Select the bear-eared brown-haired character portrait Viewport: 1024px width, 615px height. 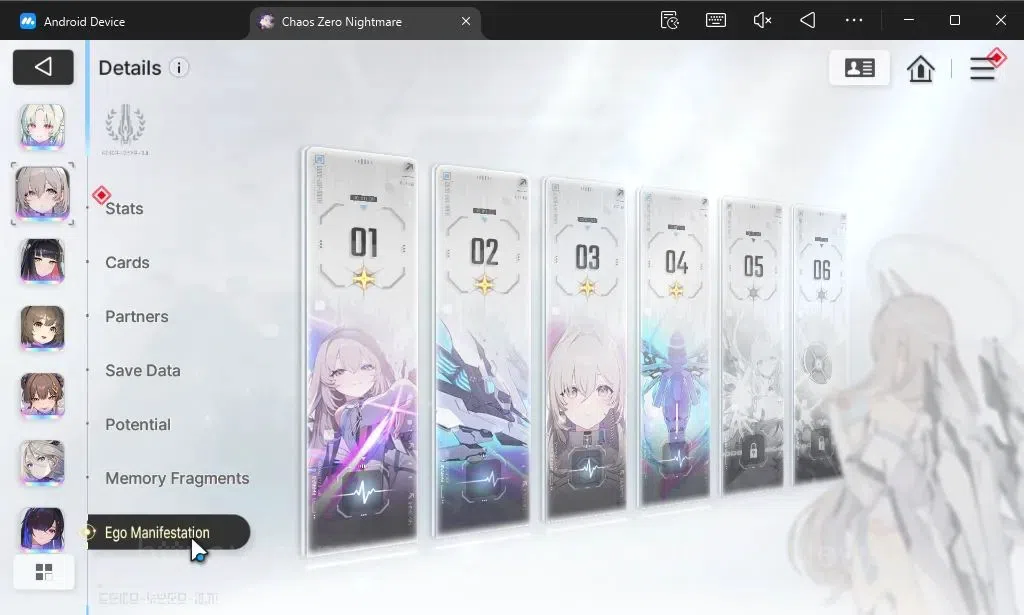point(42,395)
